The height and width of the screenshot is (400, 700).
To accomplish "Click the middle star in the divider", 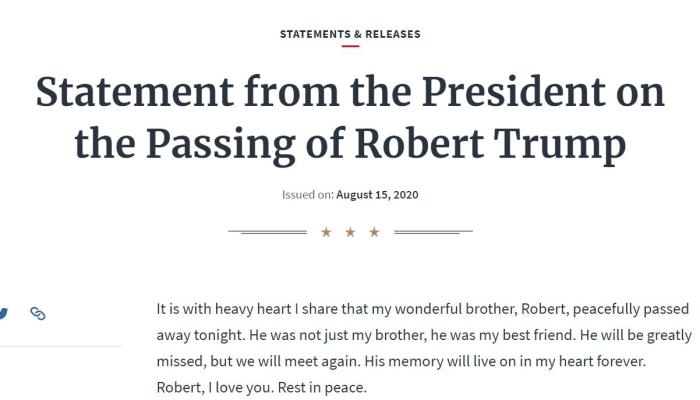I will point(350,232).
